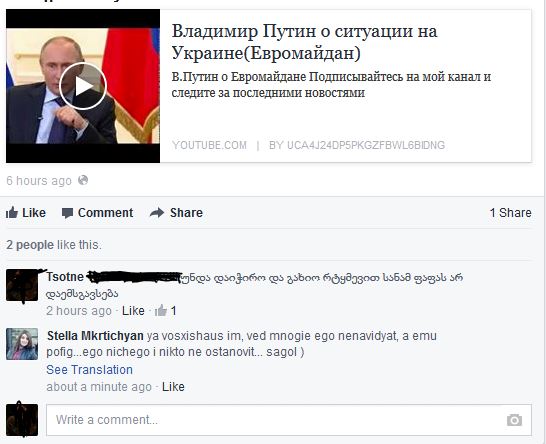
Task: View the 1 Share count
Action: pyautogui.click(x=510, y=212)
